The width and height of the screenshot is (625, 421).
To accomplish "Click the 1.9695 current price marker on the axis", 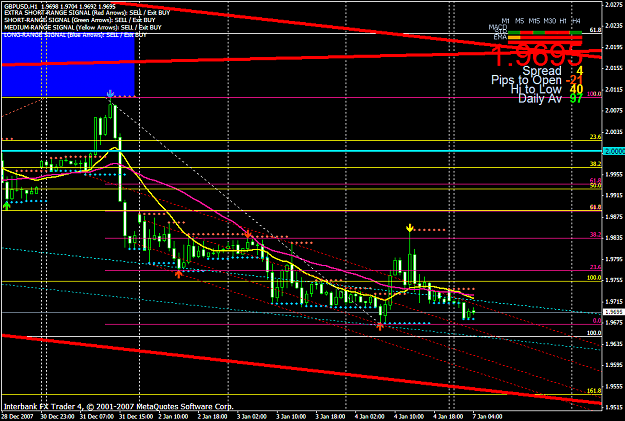I will coord(614,312).
